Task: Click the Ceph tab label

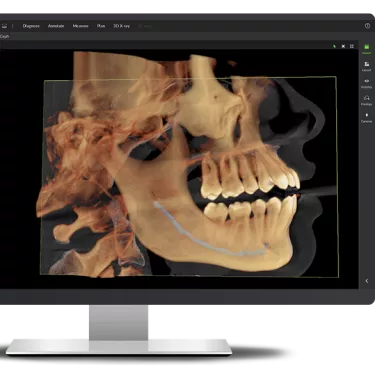Action: pos(4,36)
